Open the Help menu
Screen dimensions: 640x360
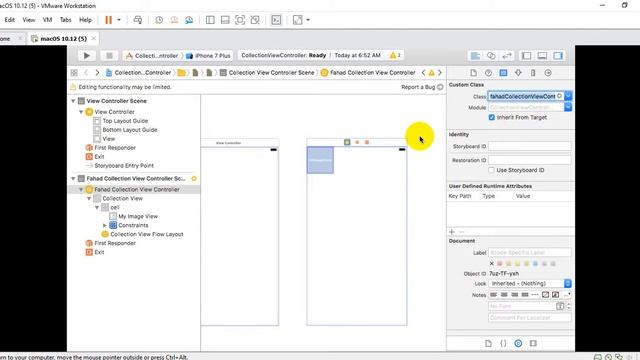point(85,20)
